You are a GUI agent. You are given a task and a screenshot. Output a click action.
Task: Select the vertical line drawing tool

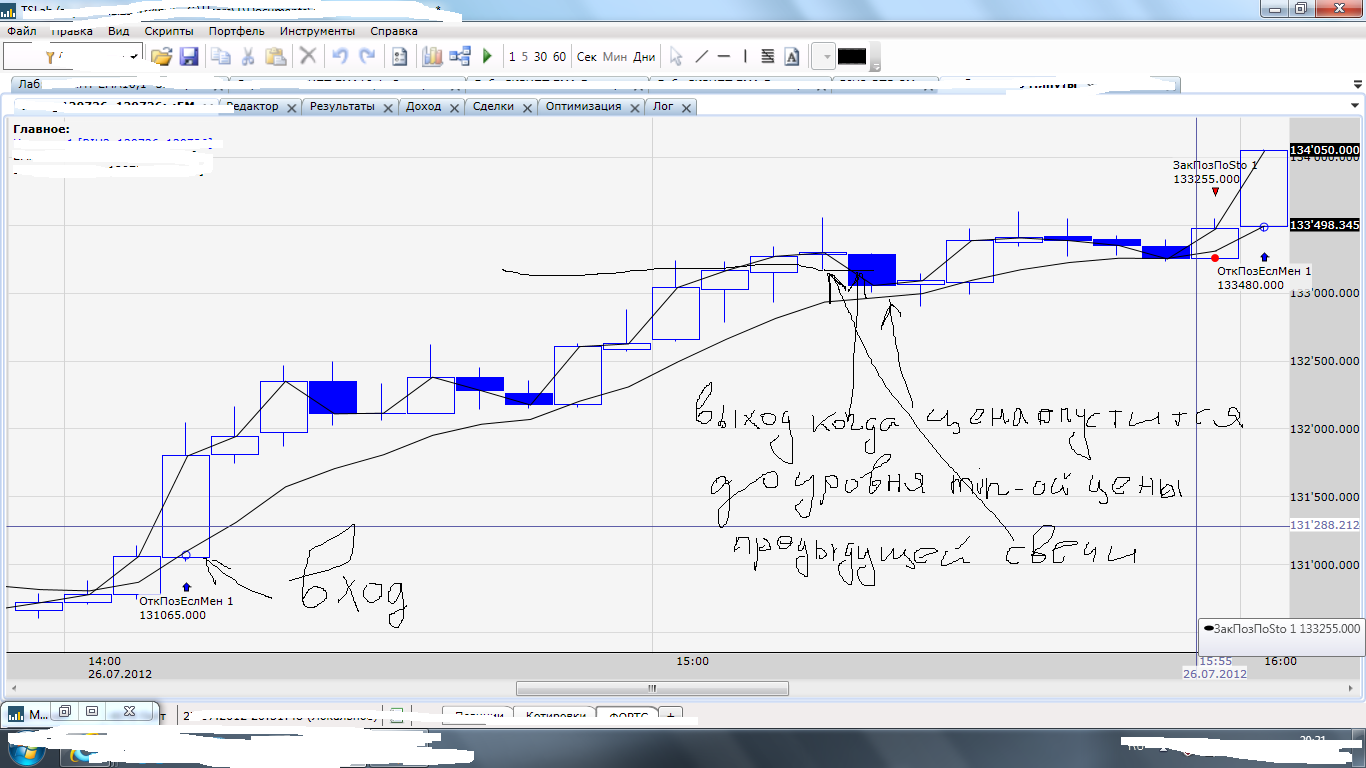[745, 57]
